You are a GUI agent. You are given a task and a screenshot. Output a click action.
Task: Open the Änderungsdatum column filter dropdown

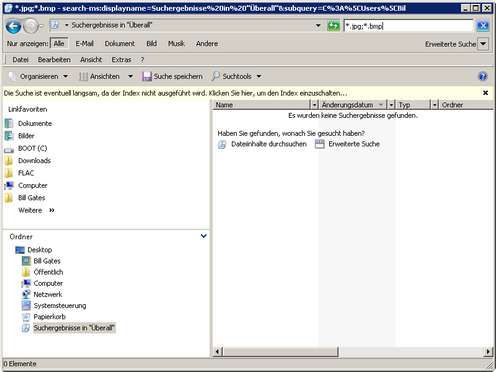point(391,105)
